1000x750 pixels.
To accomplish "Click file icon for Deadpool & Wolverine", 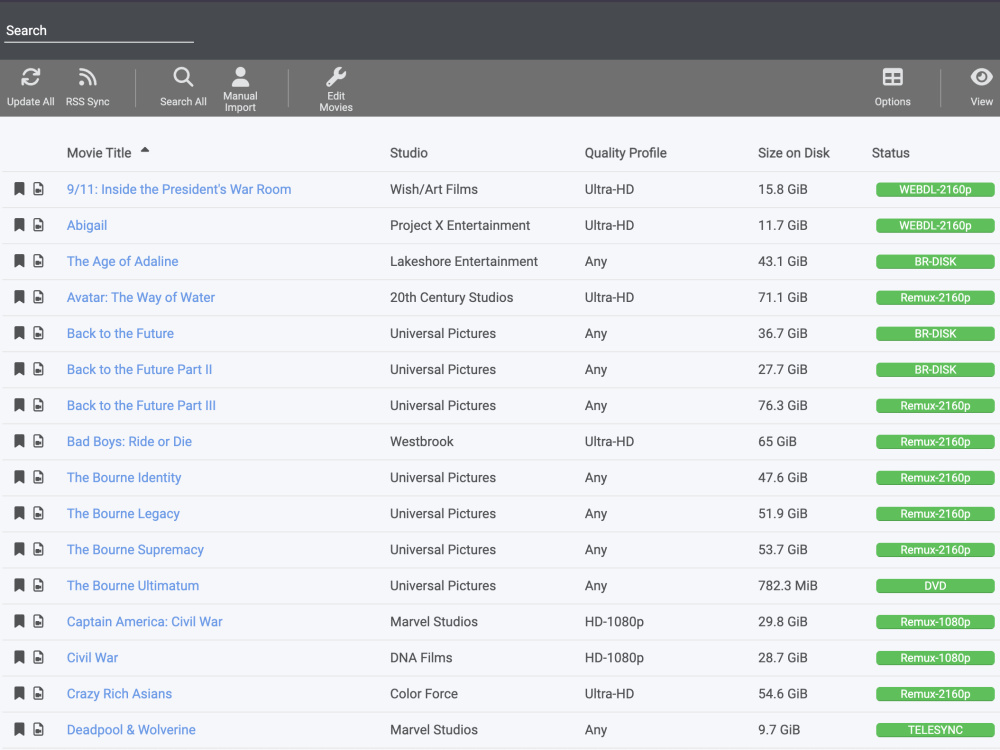I will [x=38, y=730].
